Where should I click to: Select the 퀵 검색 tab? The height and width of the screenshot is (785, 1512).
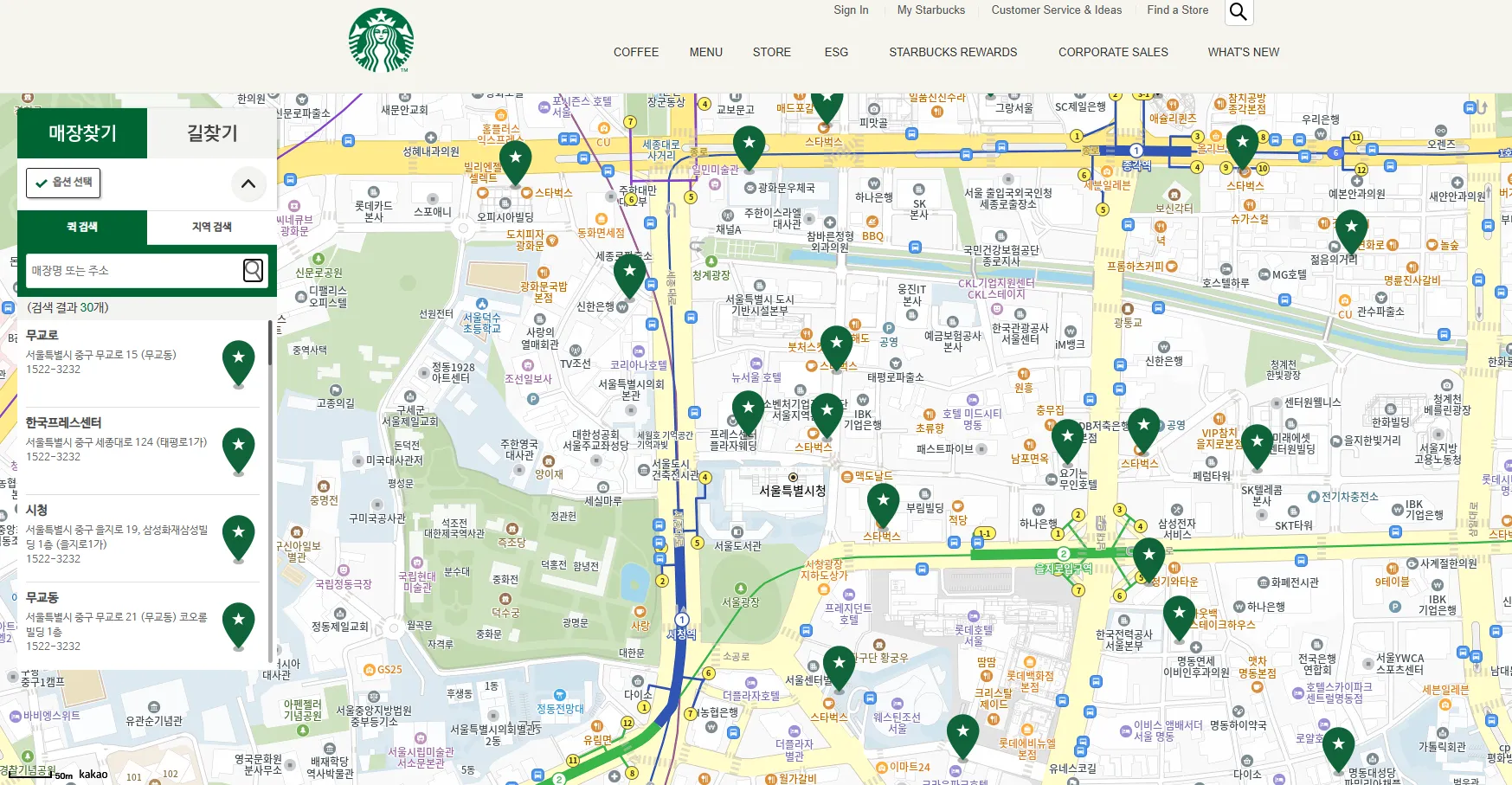(82, 227)
